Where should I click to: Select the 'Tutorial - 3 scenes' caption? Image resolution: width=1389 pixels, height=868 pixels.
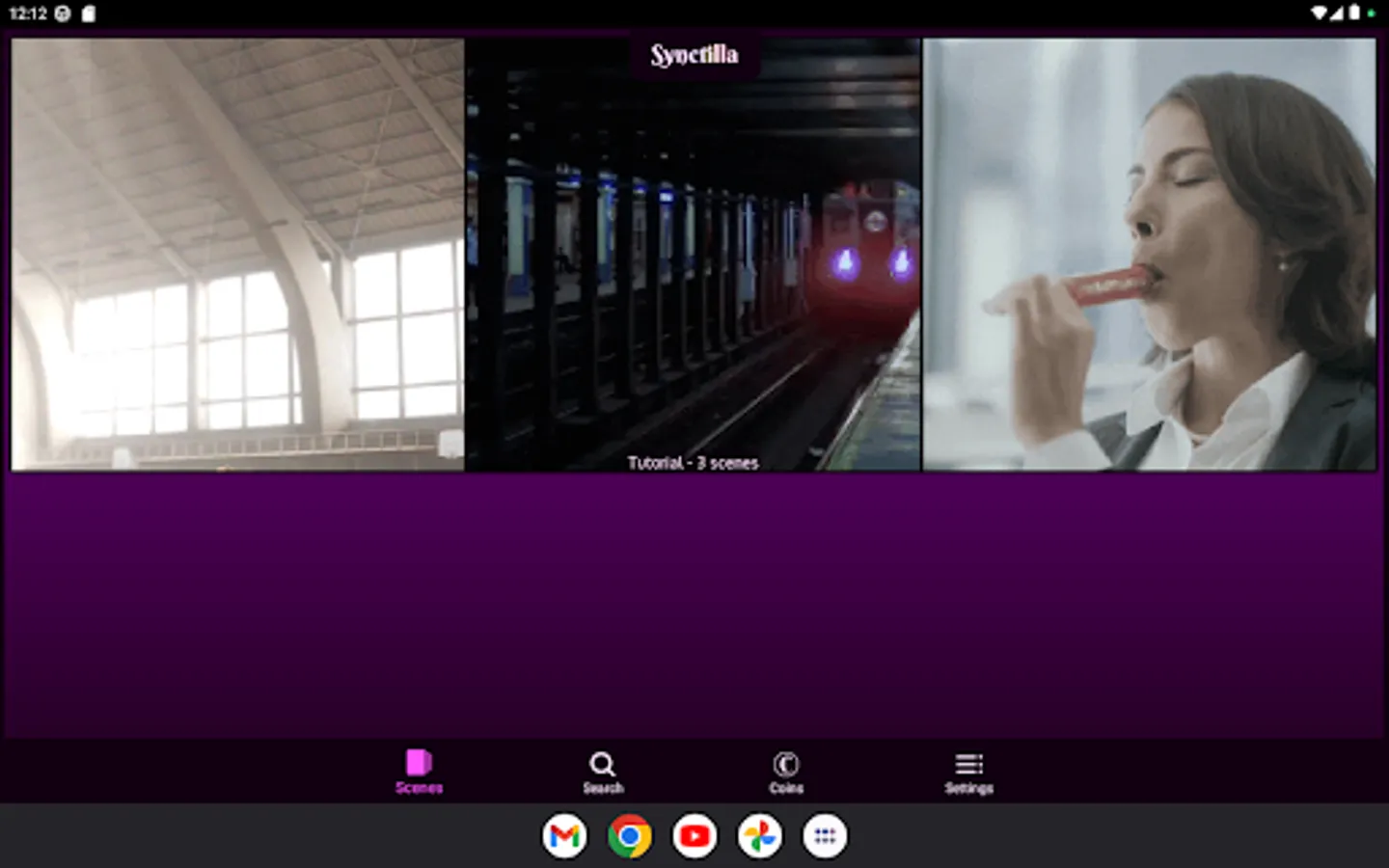tap(693, 463)
